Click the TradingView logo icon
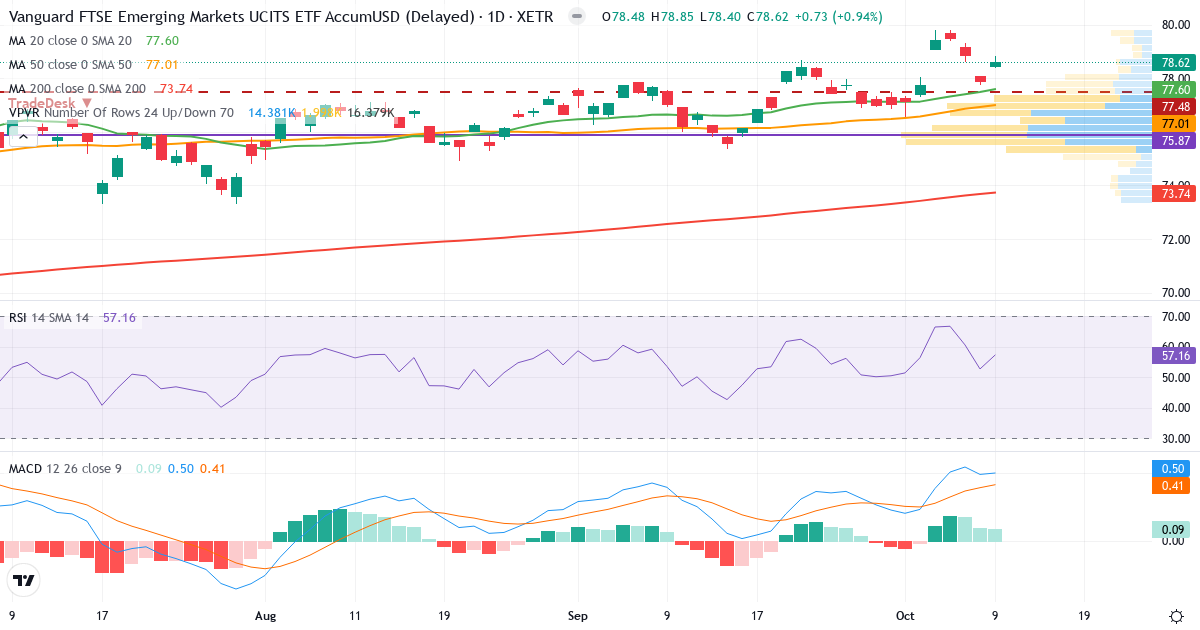This screenshot has width=1200, height=630. coord(23,580)
